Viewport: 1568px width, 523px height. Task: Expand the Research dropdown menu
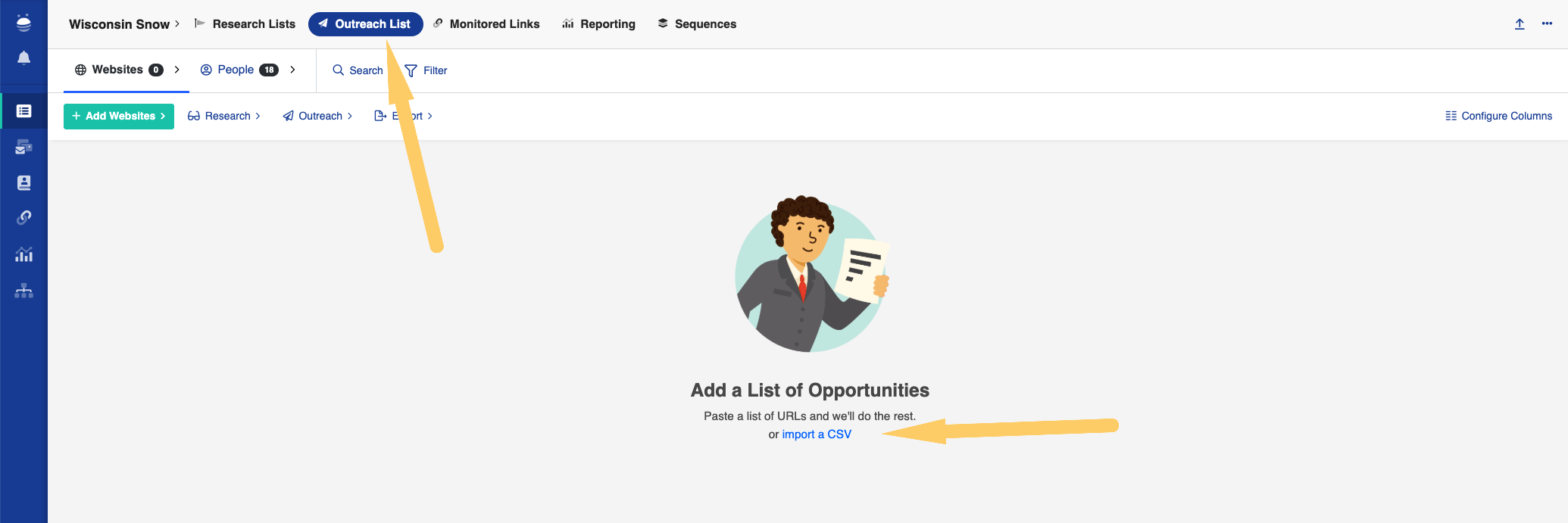pos(224,116)
